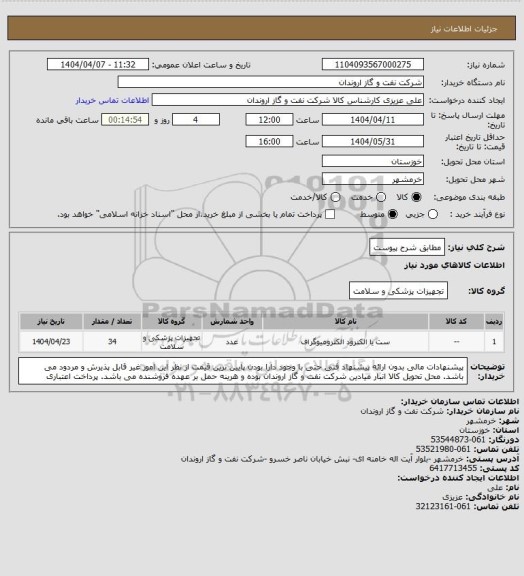Click the response deadline date 1404/04/11
The height and width of the screenshot is (576, 524).
[373, 120]
